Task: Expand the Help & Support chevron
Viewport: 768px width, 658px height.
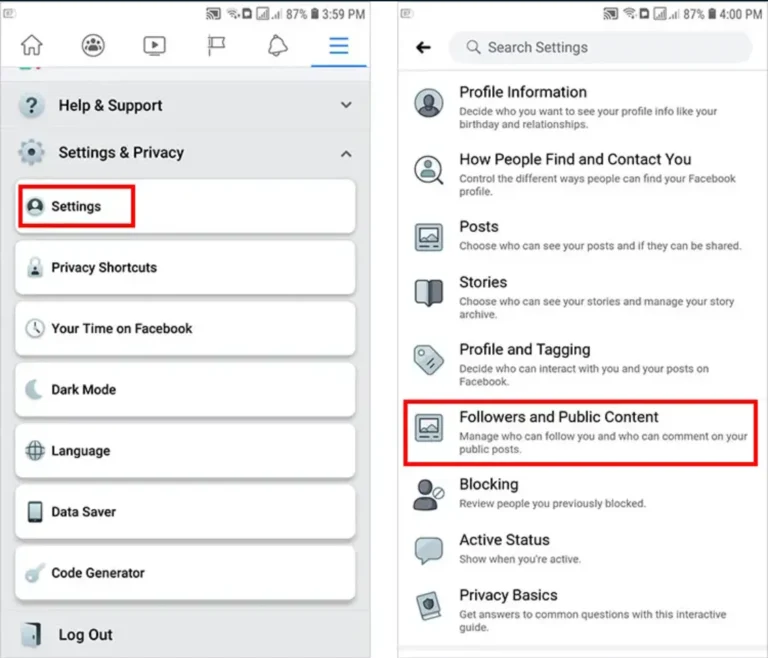Action: pyautogui.click(x=346, y=105)
